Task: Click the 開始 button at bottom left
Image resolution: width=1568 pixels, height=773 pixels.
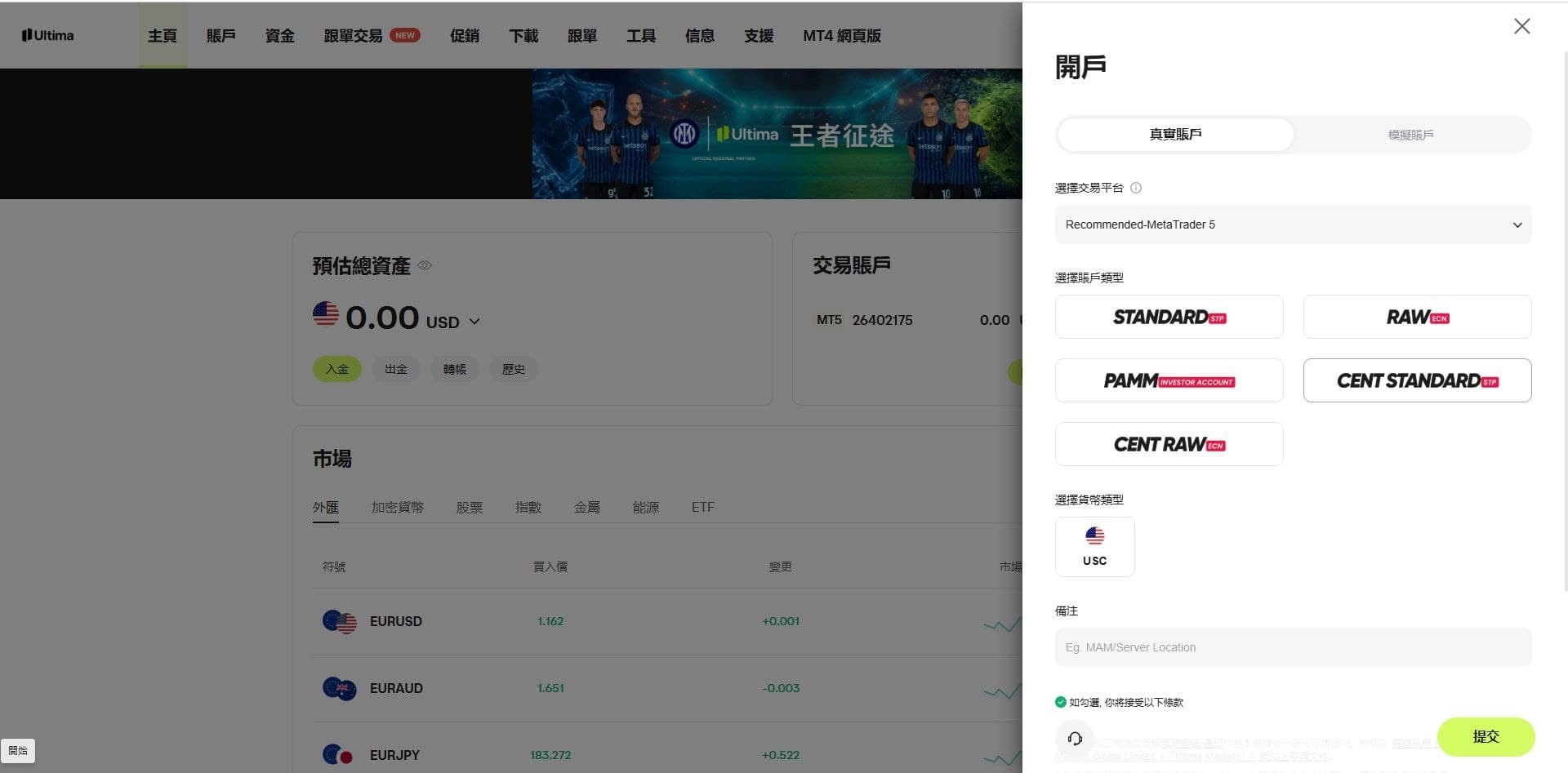Action: [x=18, y=751]
